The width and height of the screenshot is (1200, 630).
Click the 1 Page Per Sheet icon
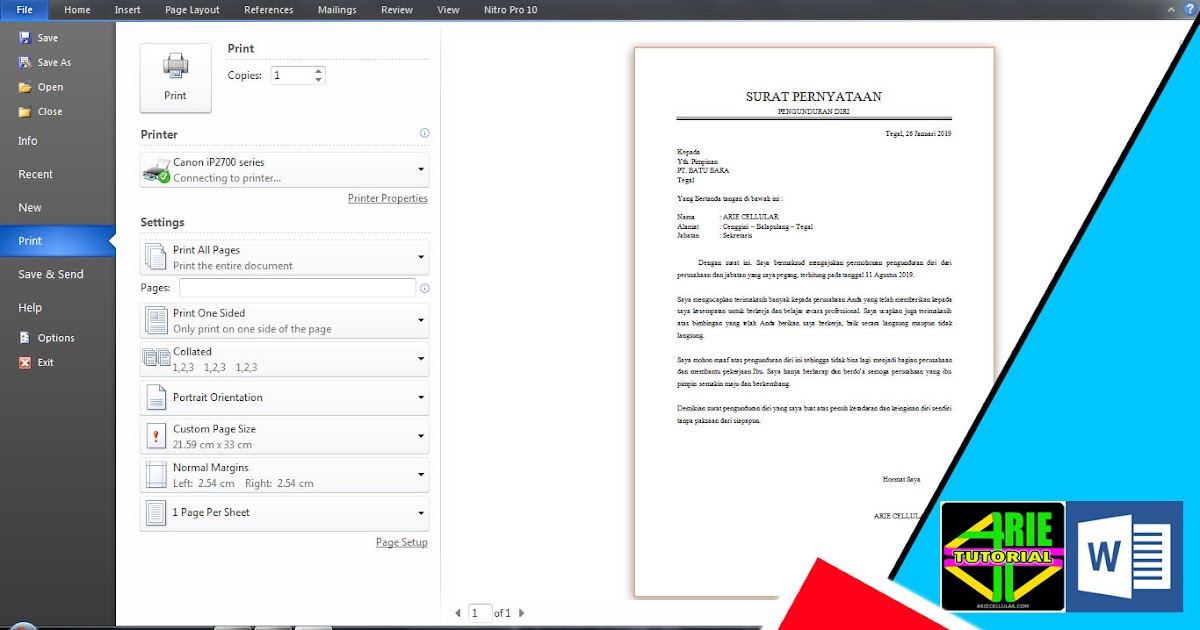coord(156,513)
